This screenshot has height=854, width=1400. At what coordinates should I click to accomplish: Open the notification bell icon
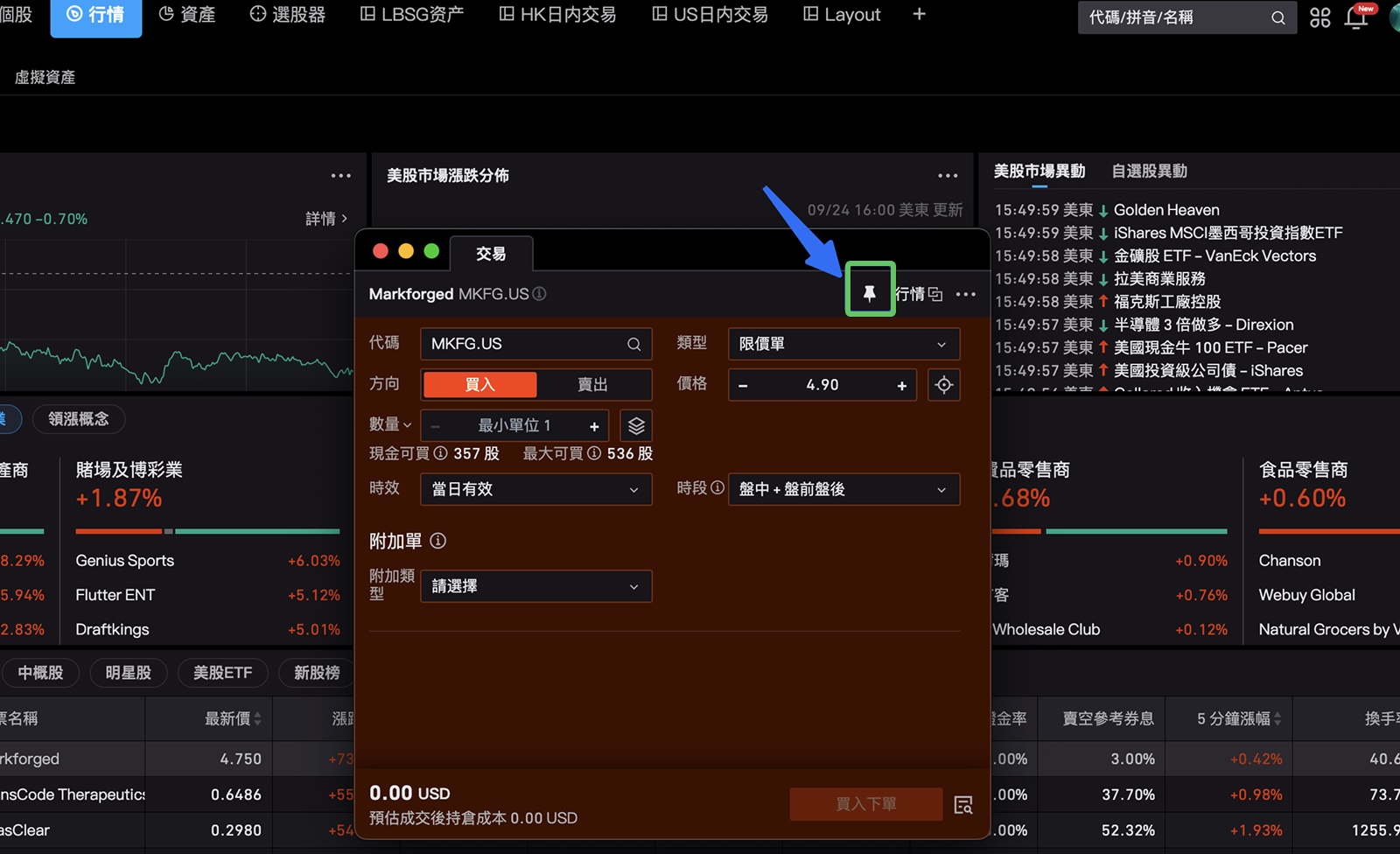[x=1356, y=17]
